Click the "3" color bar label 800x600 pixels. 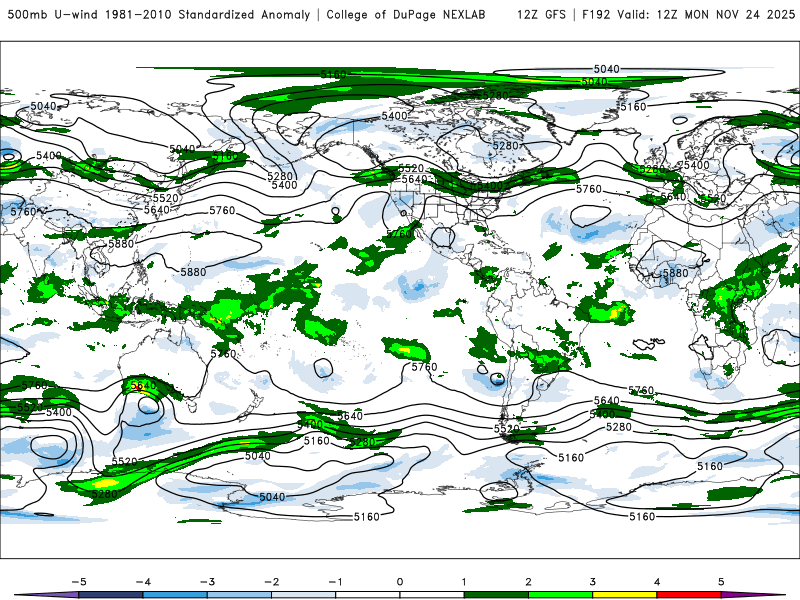[592, 582]
